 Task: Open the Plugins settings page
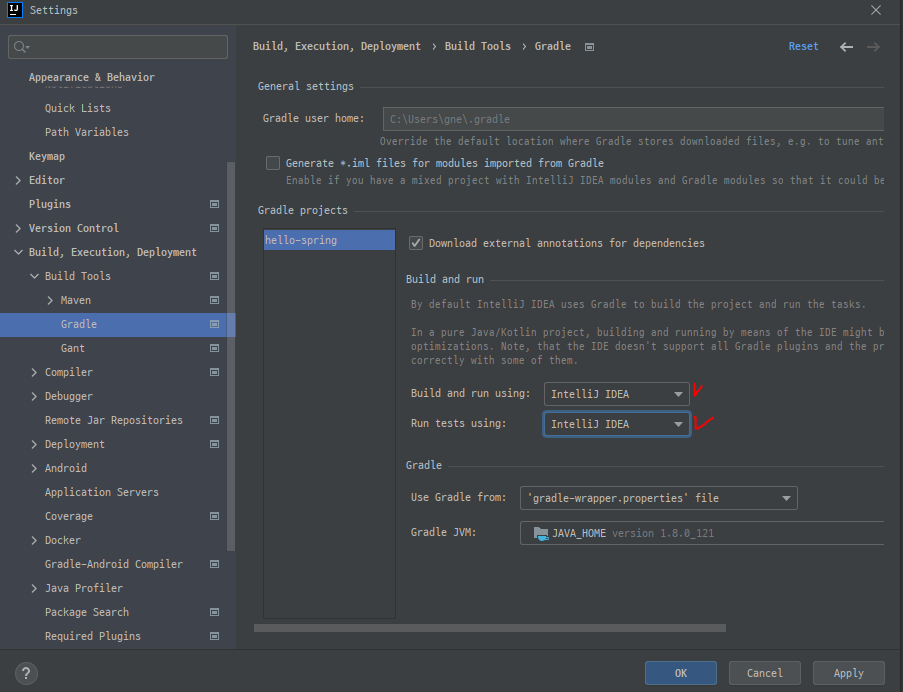(50, 204)
